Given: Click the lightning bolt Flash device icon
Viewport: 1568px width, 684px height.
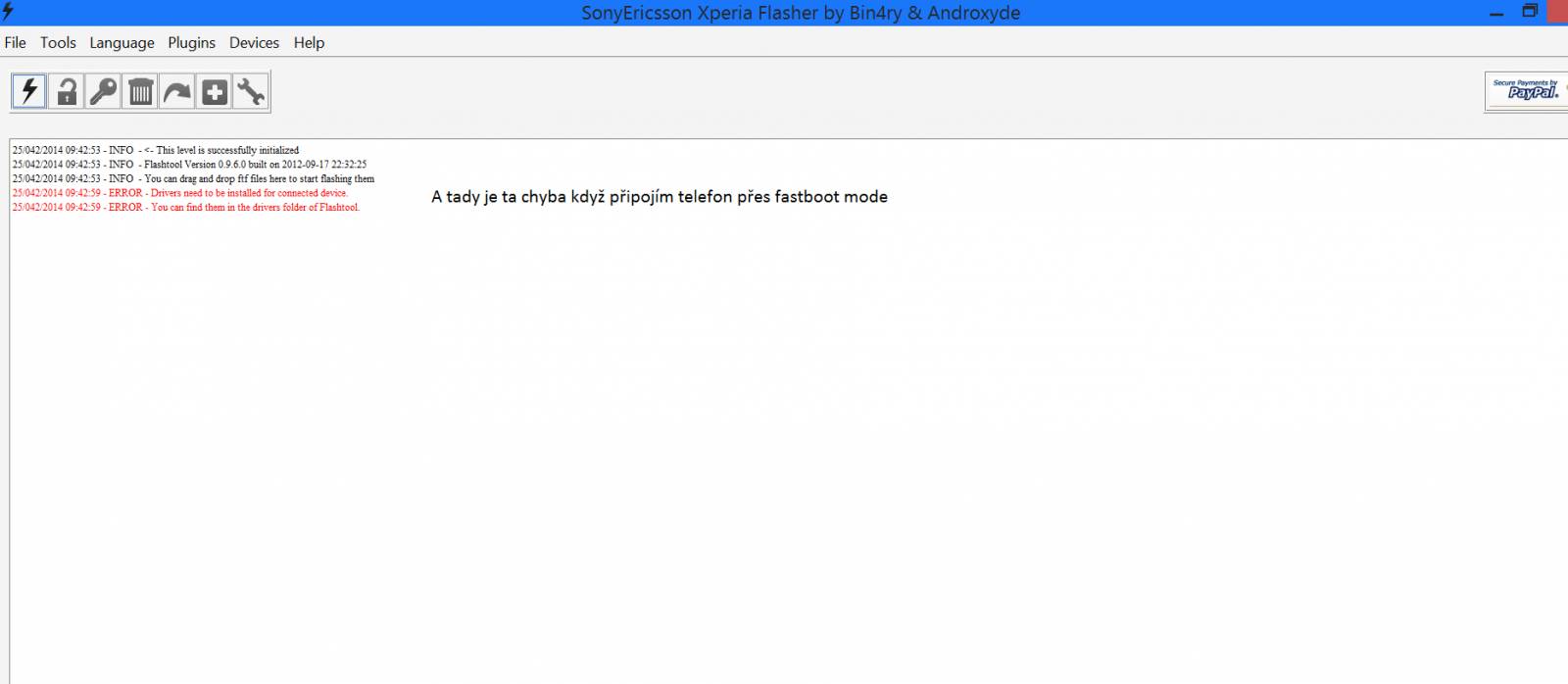Looking at the screenshot, I should (29, 91).
